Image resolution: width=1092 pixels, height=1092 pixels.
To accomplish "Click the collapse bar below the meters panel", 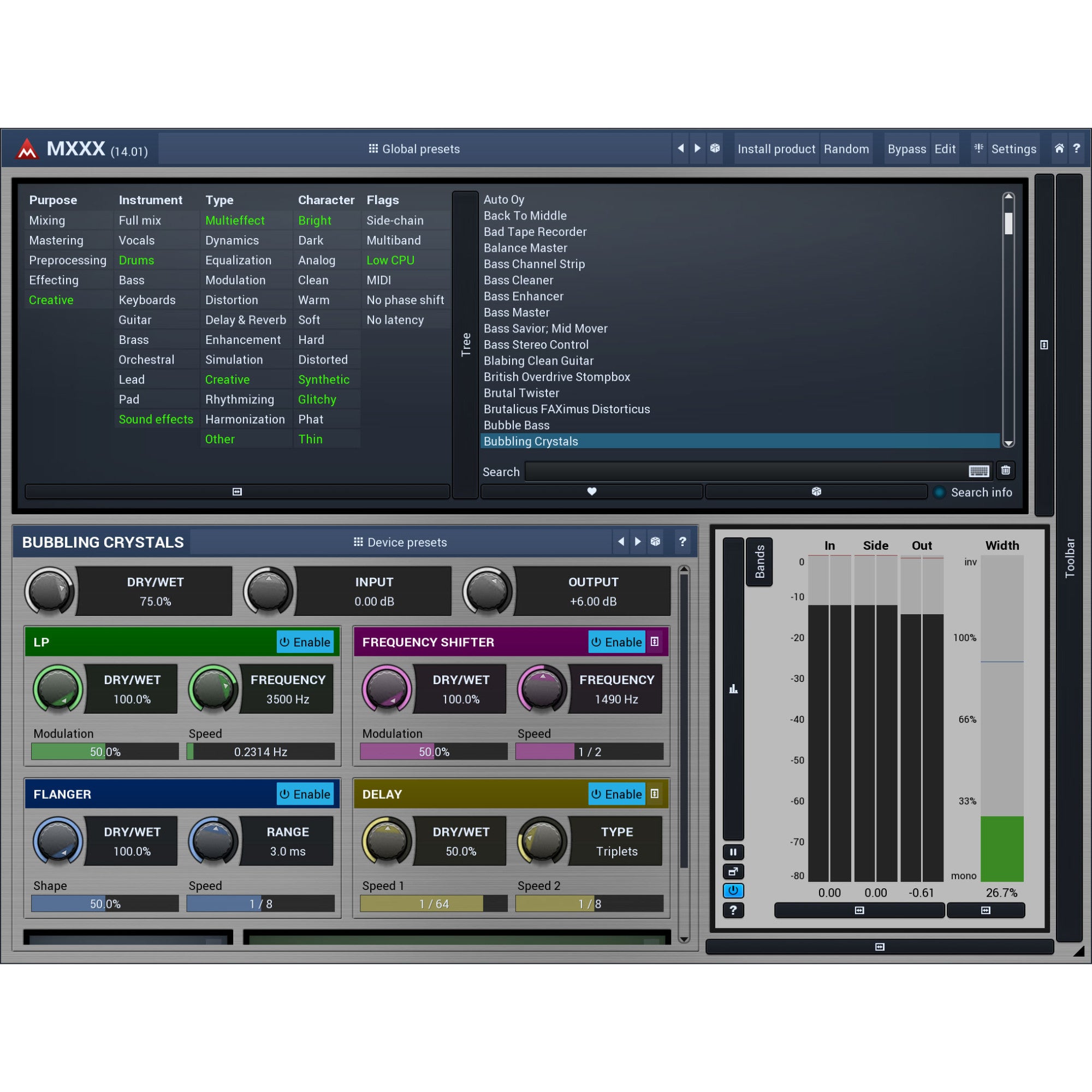I will coord(880,947).
